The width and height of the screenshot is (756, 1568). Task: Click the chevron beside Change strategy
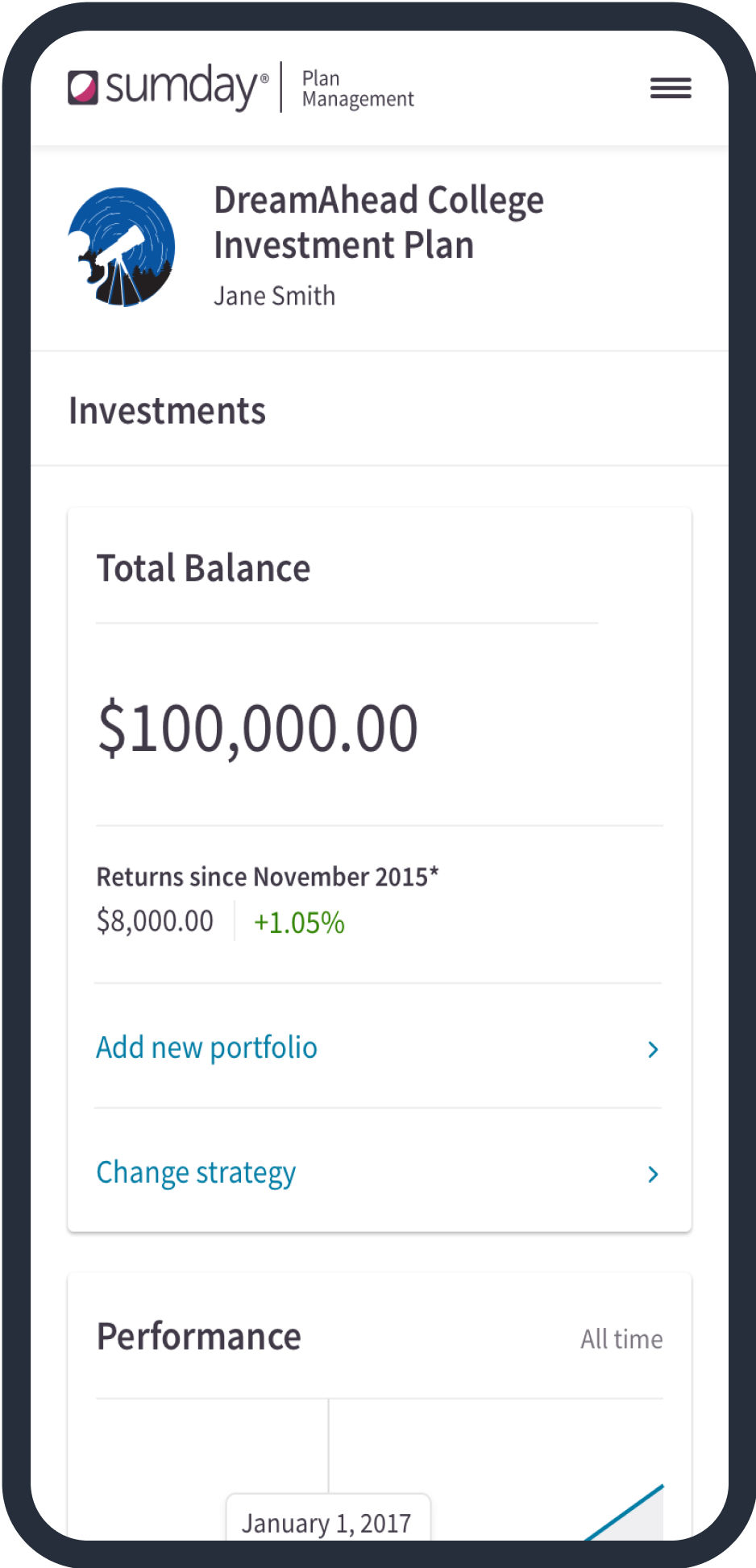click(x=653, y=1174)
